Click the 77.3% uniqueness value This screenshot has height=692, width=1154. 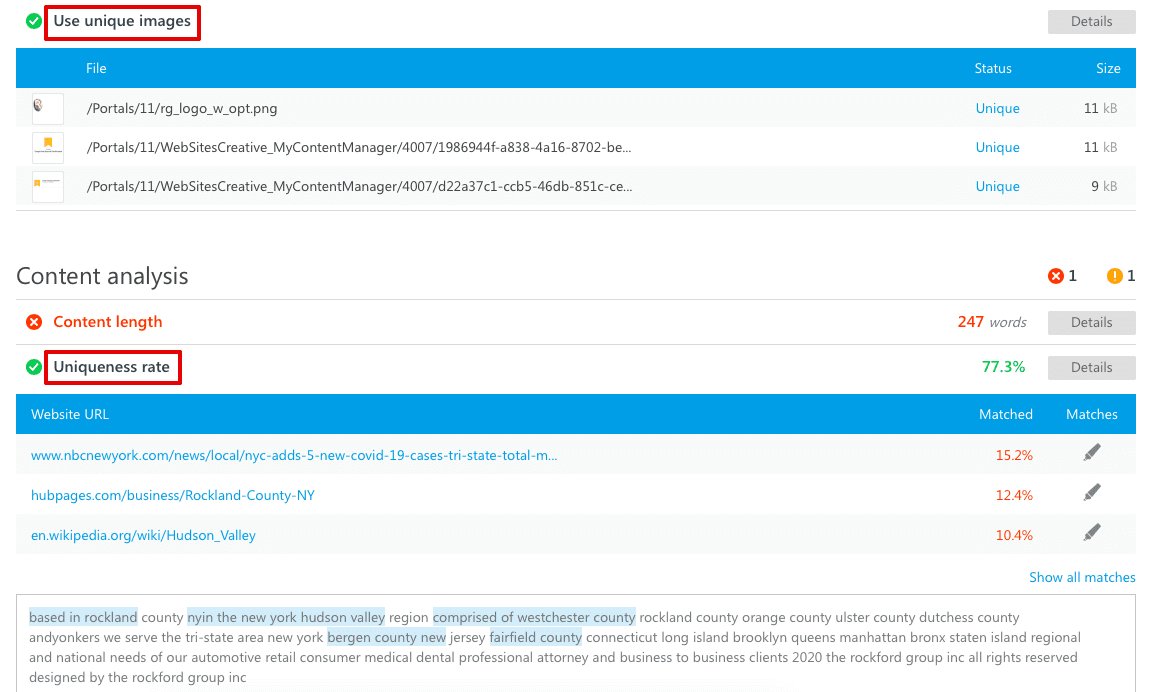tap(1003, 367)
